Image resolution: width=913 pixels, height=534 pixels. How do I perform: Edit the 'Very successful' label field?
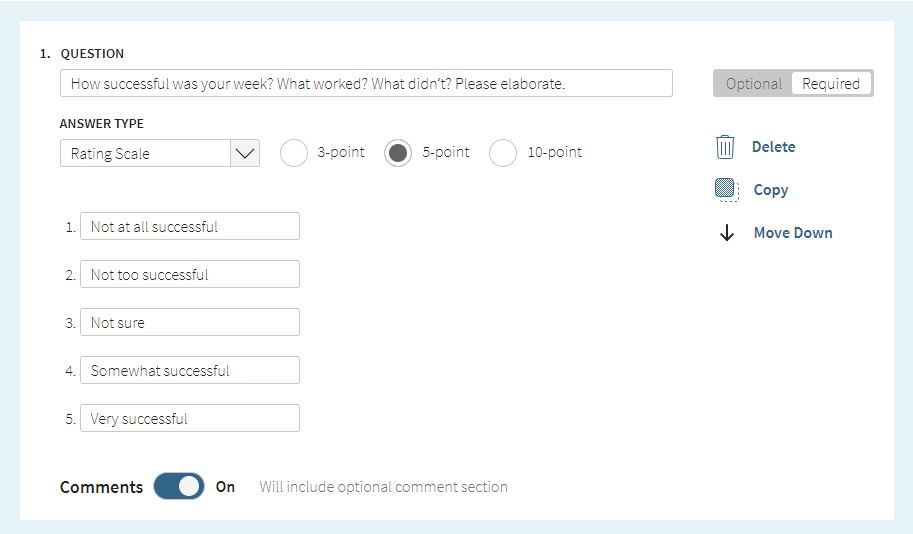189,419
